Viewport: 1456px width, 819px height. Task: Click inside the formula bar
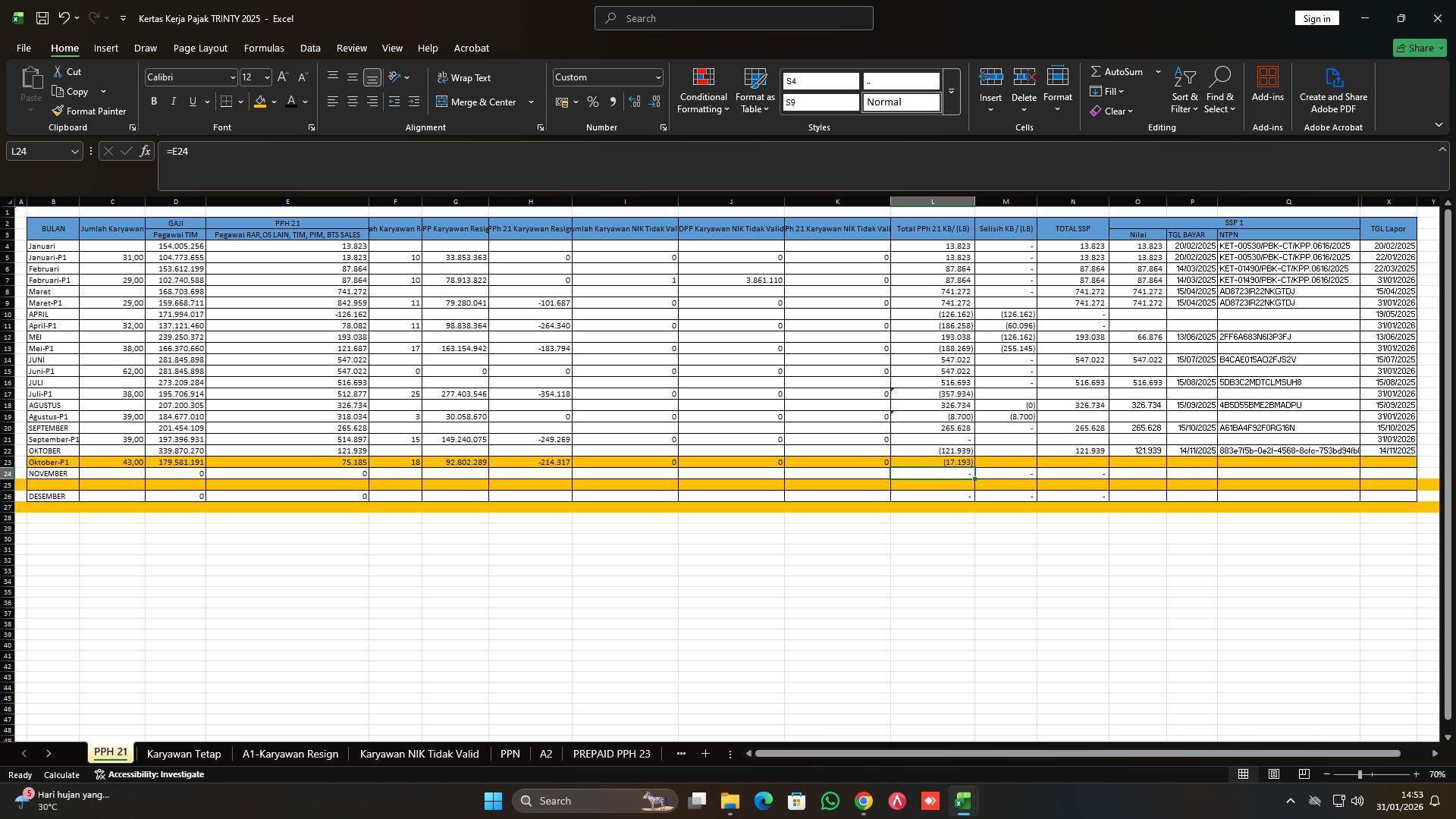coord(455,151)
